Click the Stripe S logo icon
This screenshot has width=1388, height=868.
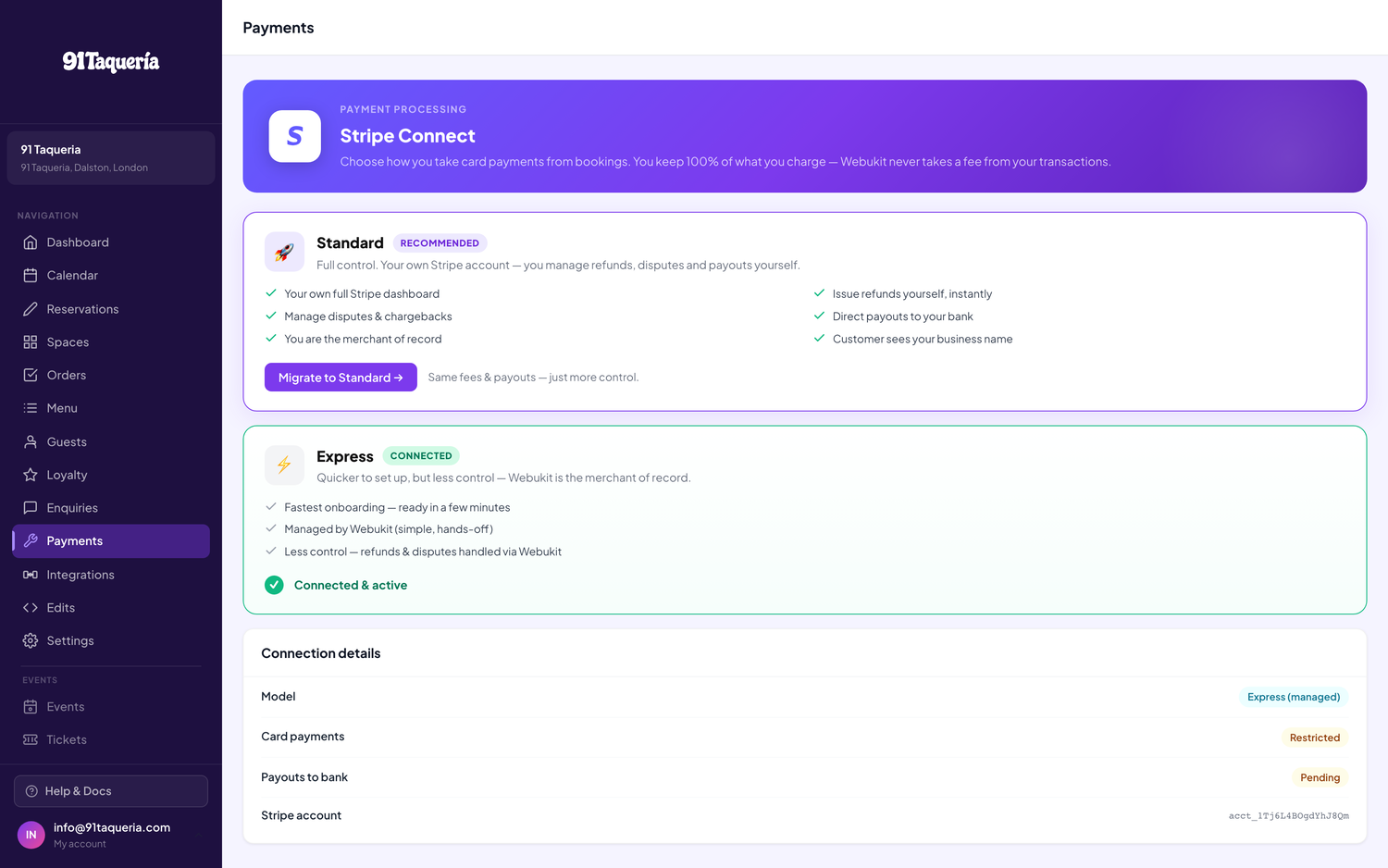[x=295, y=136]
